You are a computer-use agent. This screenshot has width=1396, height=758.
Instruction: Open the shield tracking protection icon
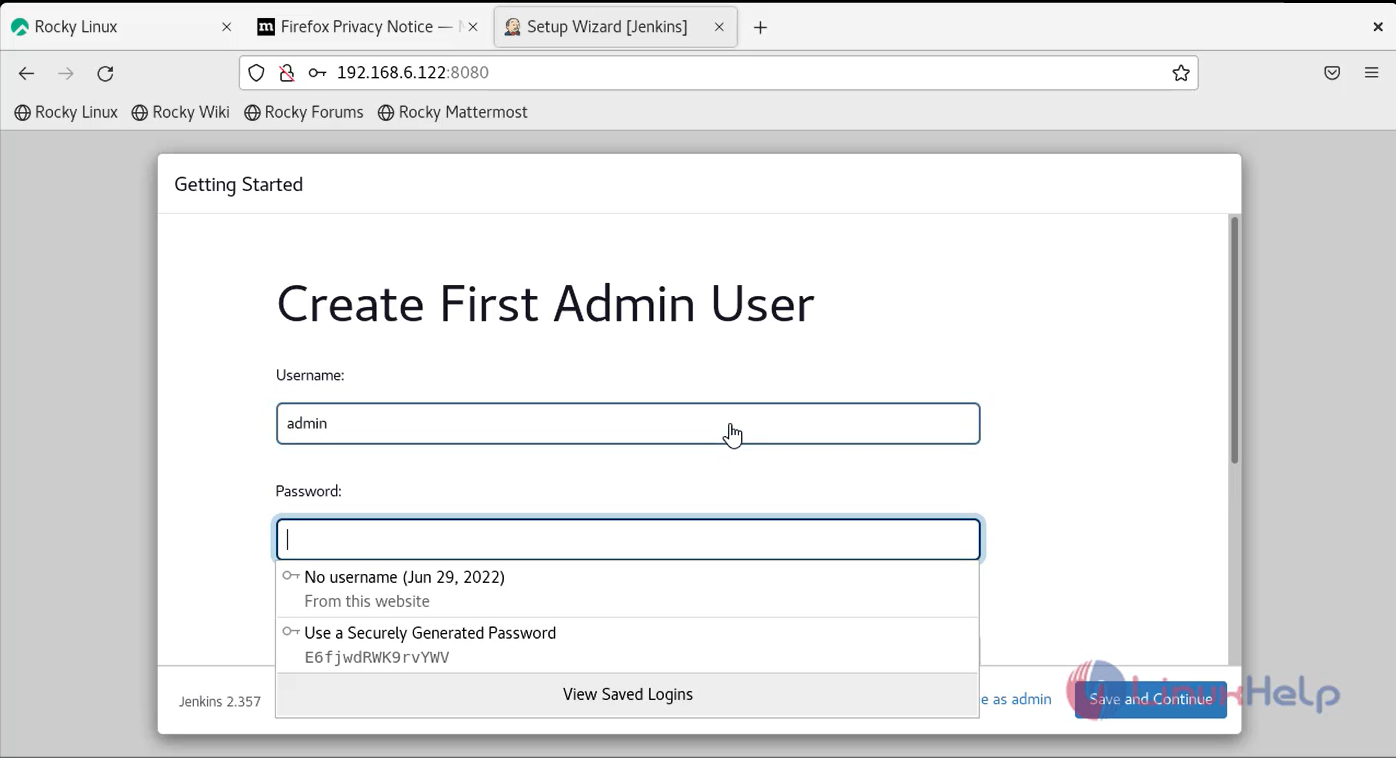256,73
